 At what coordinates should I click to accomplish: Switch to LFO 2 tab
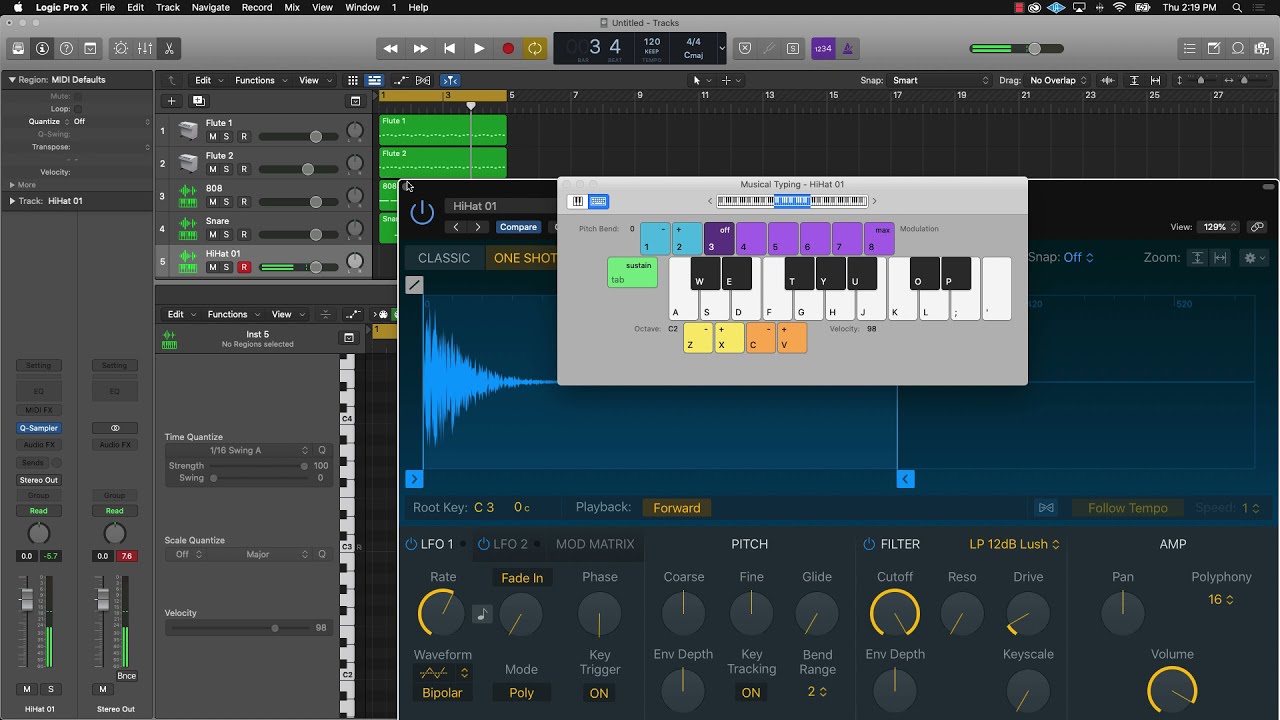pyautogui.click(x=510, y=544)
